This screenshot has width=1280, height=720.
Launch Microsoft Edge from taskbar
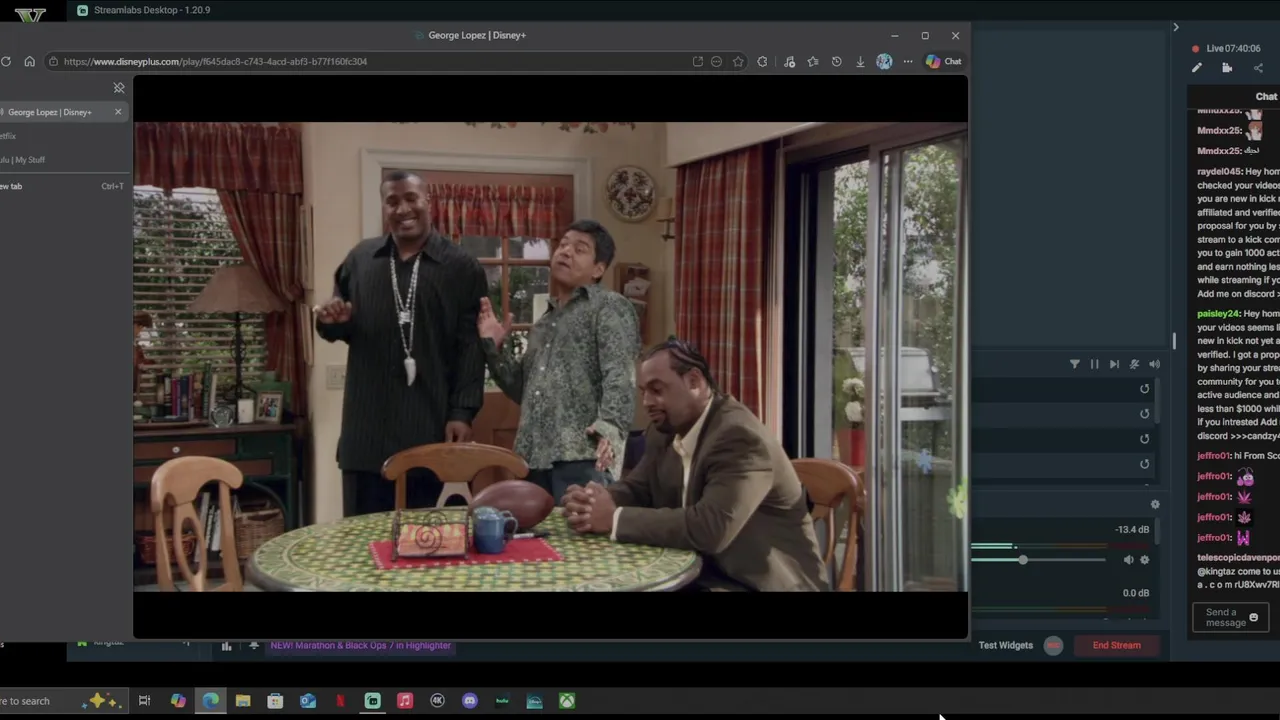[210, 701]
